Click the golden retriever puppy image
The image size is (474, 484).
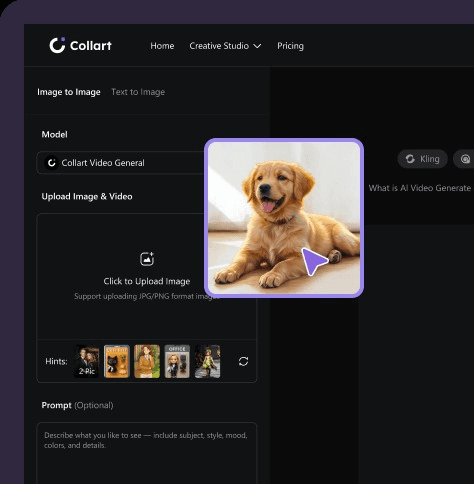click(284, 218)
